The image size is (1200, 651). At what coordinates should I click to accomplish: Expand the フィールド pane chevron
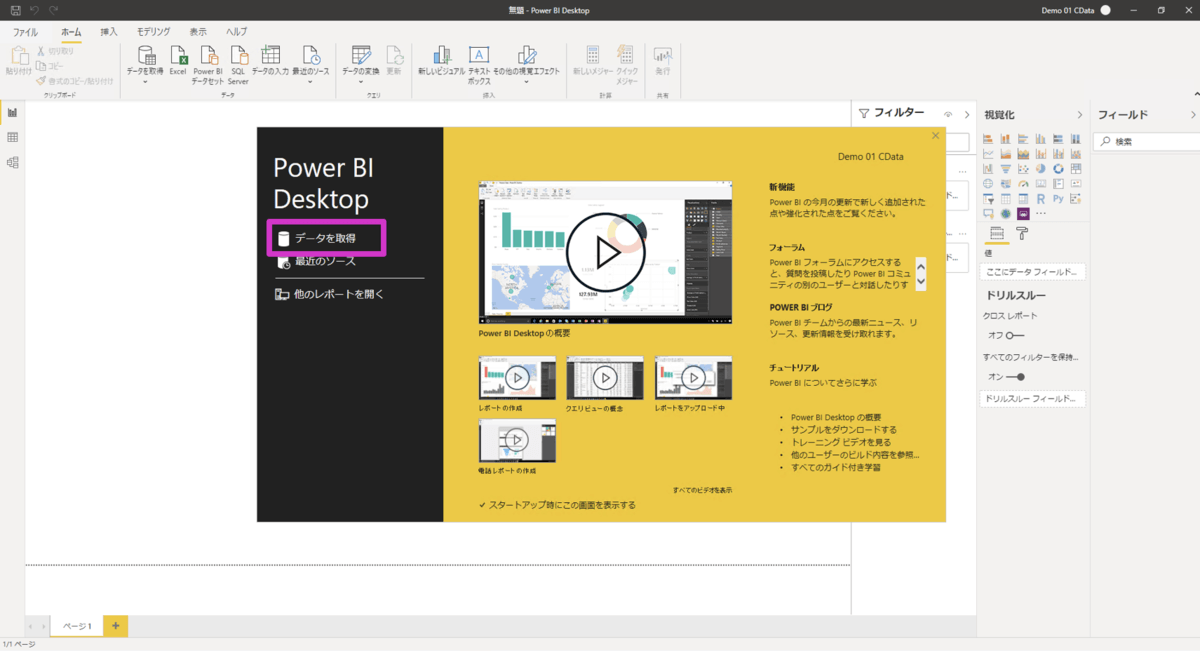1193,115
